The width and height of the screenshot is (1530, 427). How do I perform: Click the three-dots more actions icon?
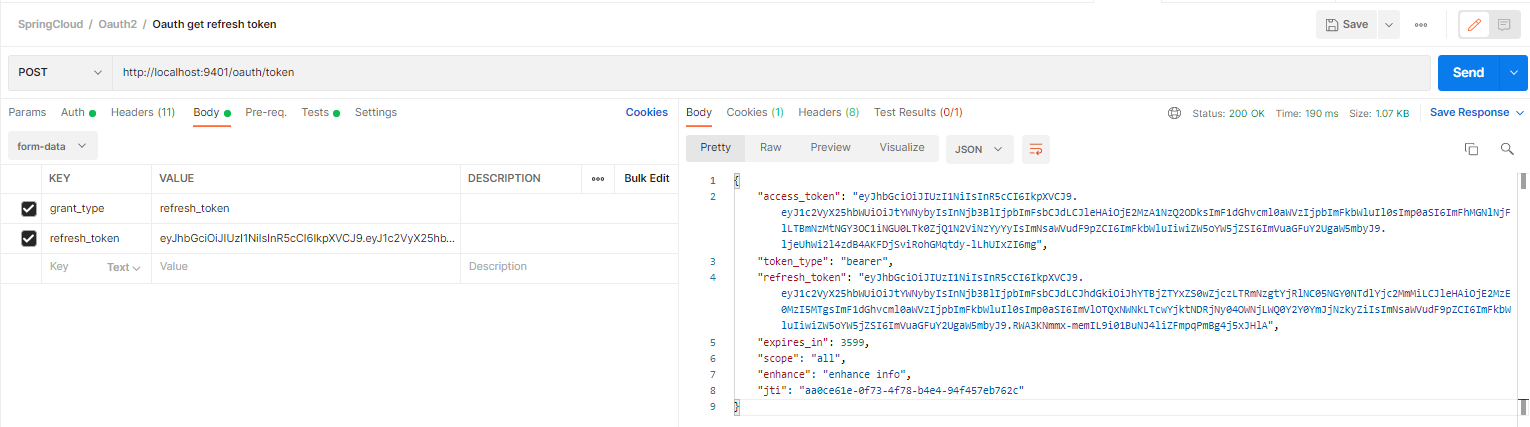click(x=1420, y=25)
